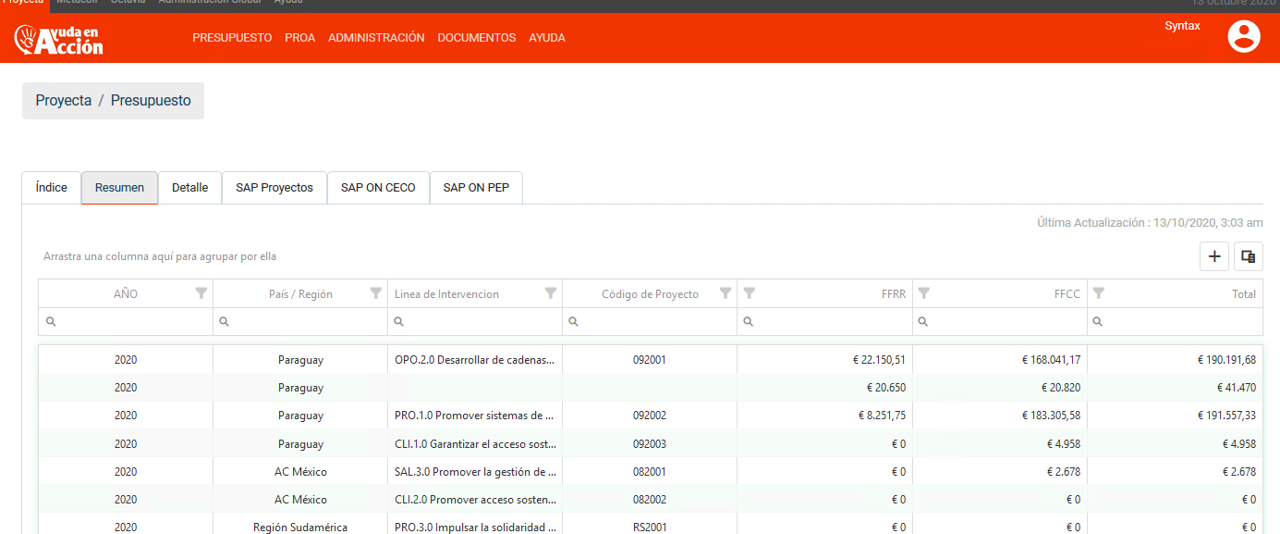
Task: Select the € 41.470 Total cell
Action: point(1175,388)
